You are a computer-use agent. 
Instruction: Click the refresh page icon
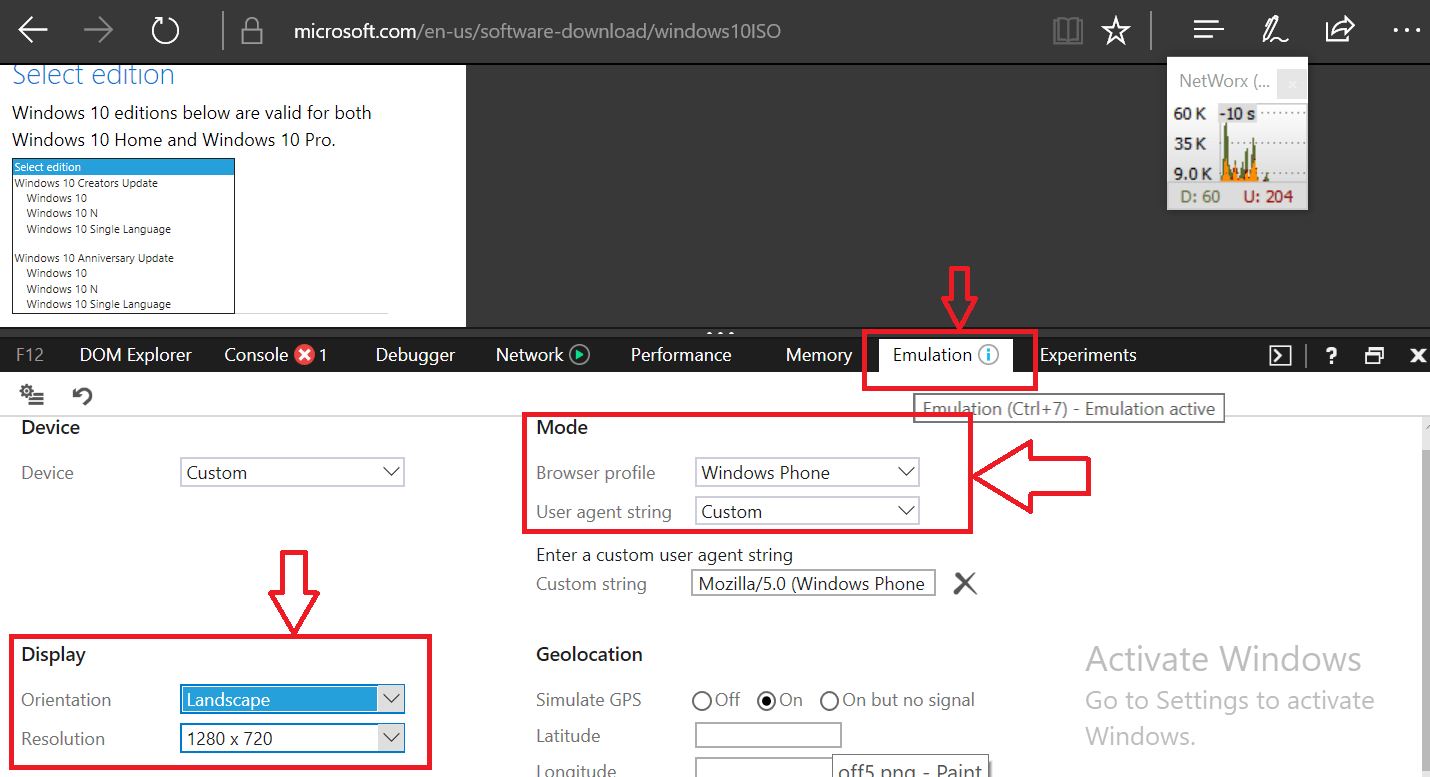click(x=165, y=31)
